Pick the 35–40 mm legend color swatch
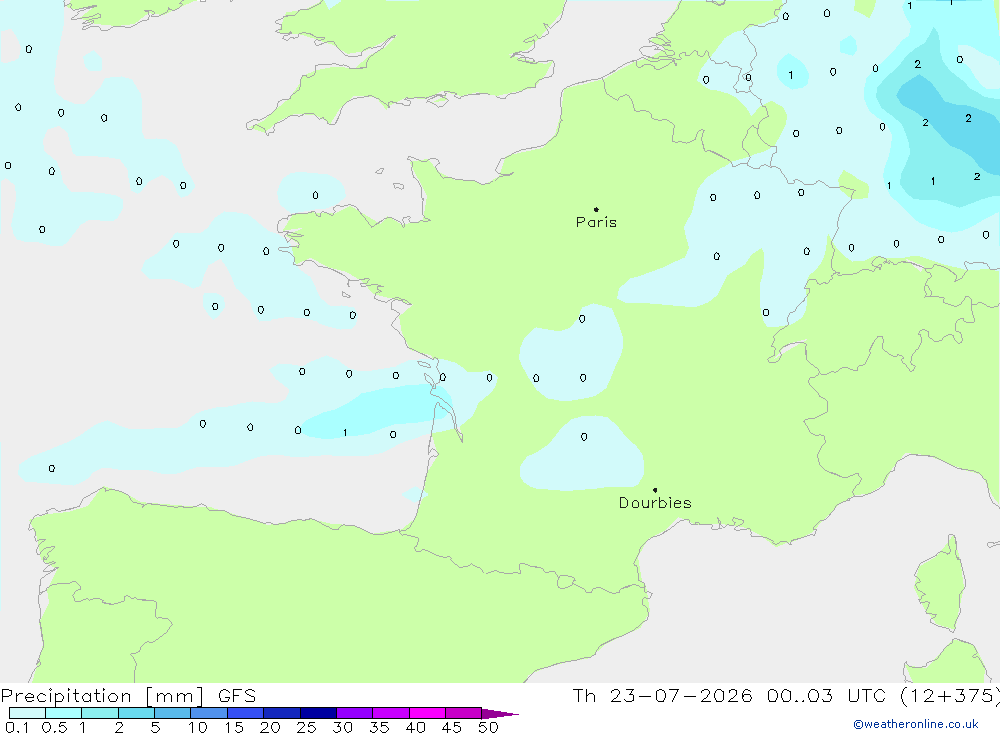The height and width of the screenshot is (733, 1000). tap(390, 713)
